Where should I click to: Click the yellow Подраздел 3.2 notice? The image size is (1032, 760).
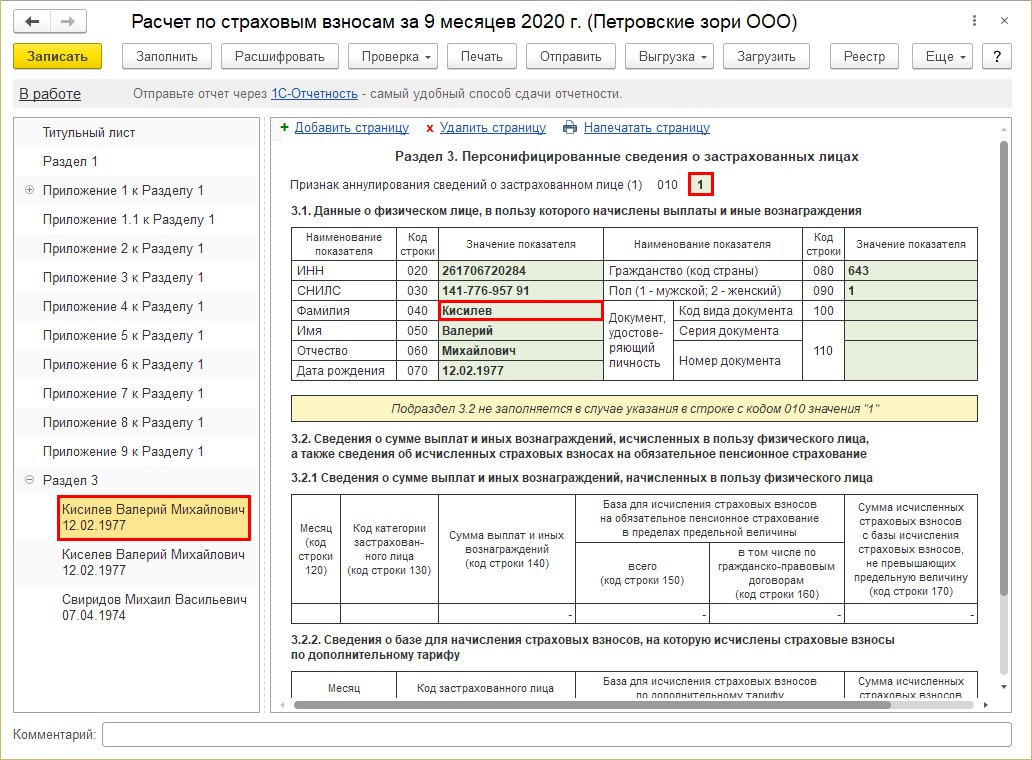click(x=634, y=409)
